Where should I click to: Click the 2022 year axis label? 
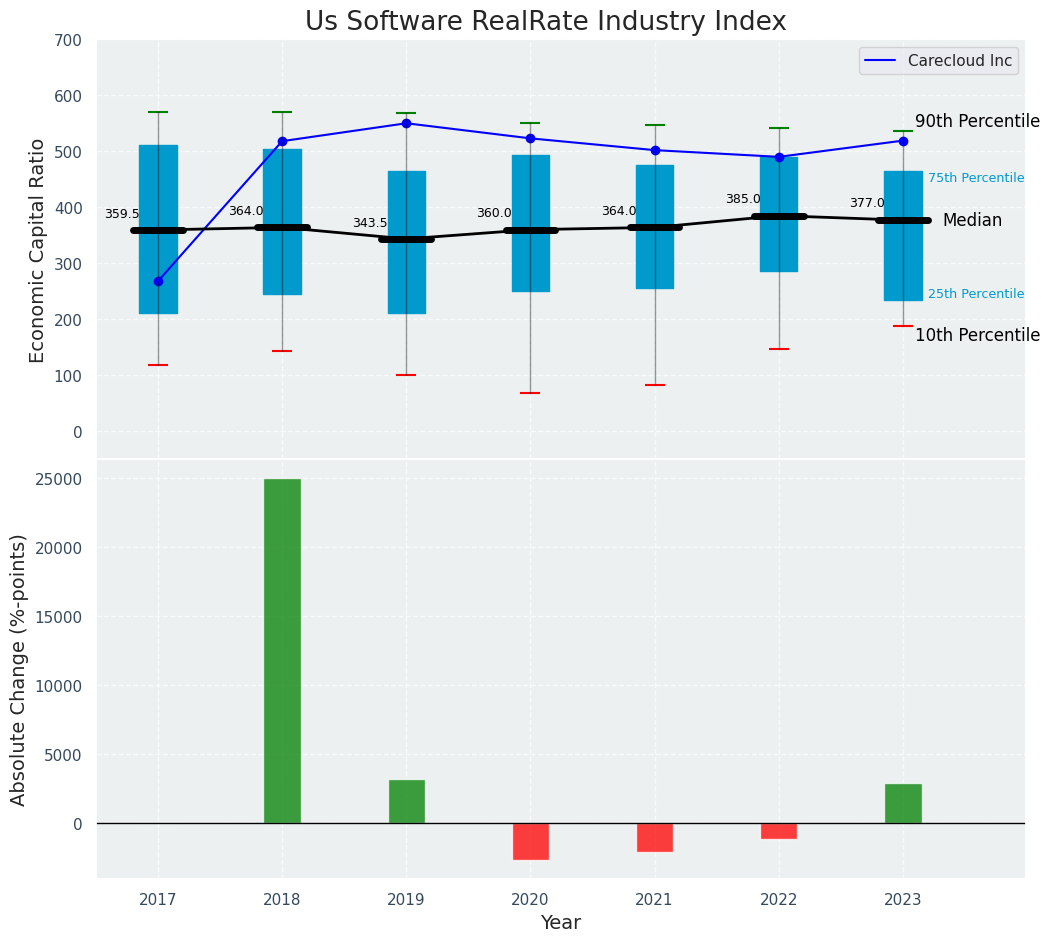tap(779, 899)
